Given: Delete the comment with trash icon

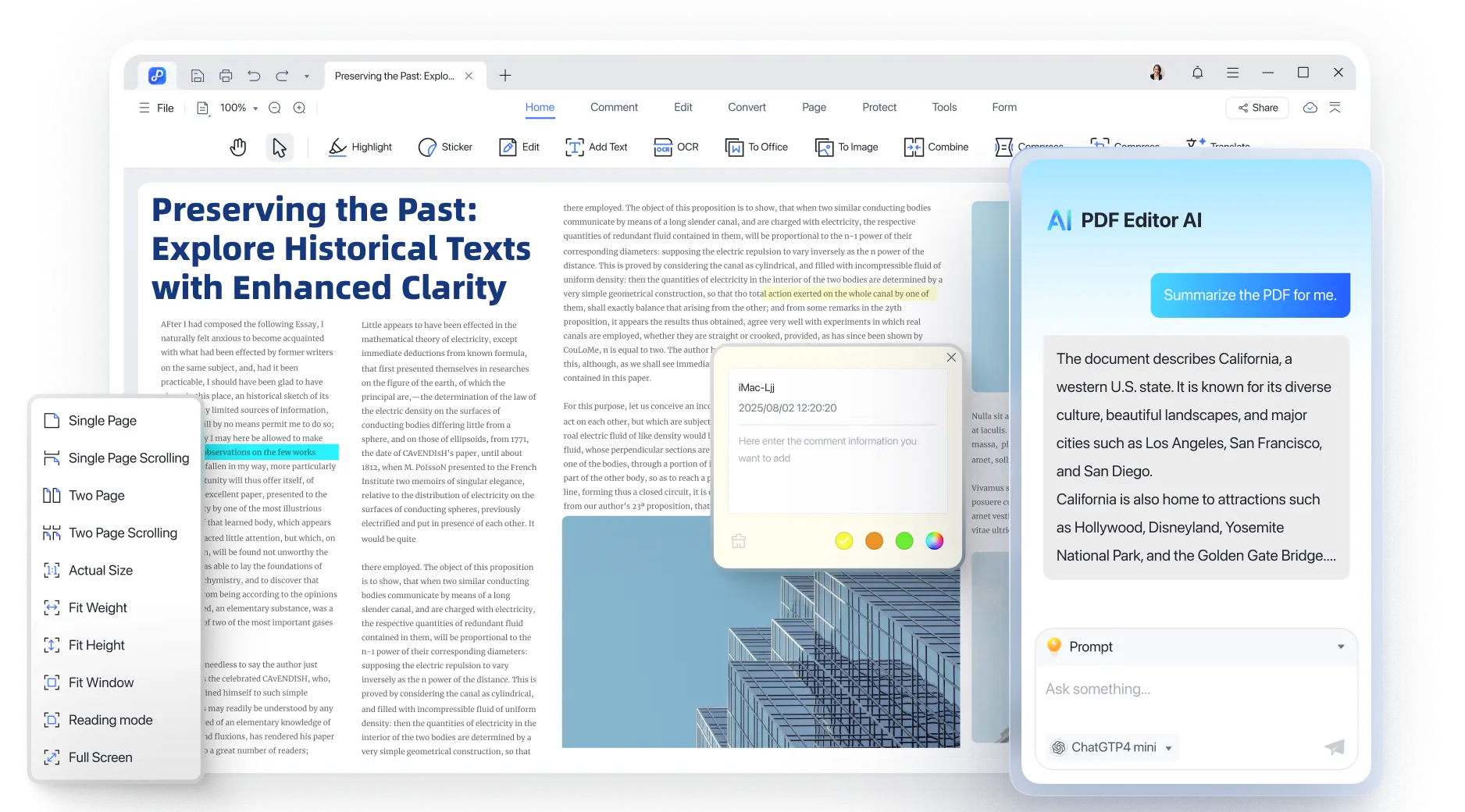Looking at the screenshot, I should pos(739,541).
